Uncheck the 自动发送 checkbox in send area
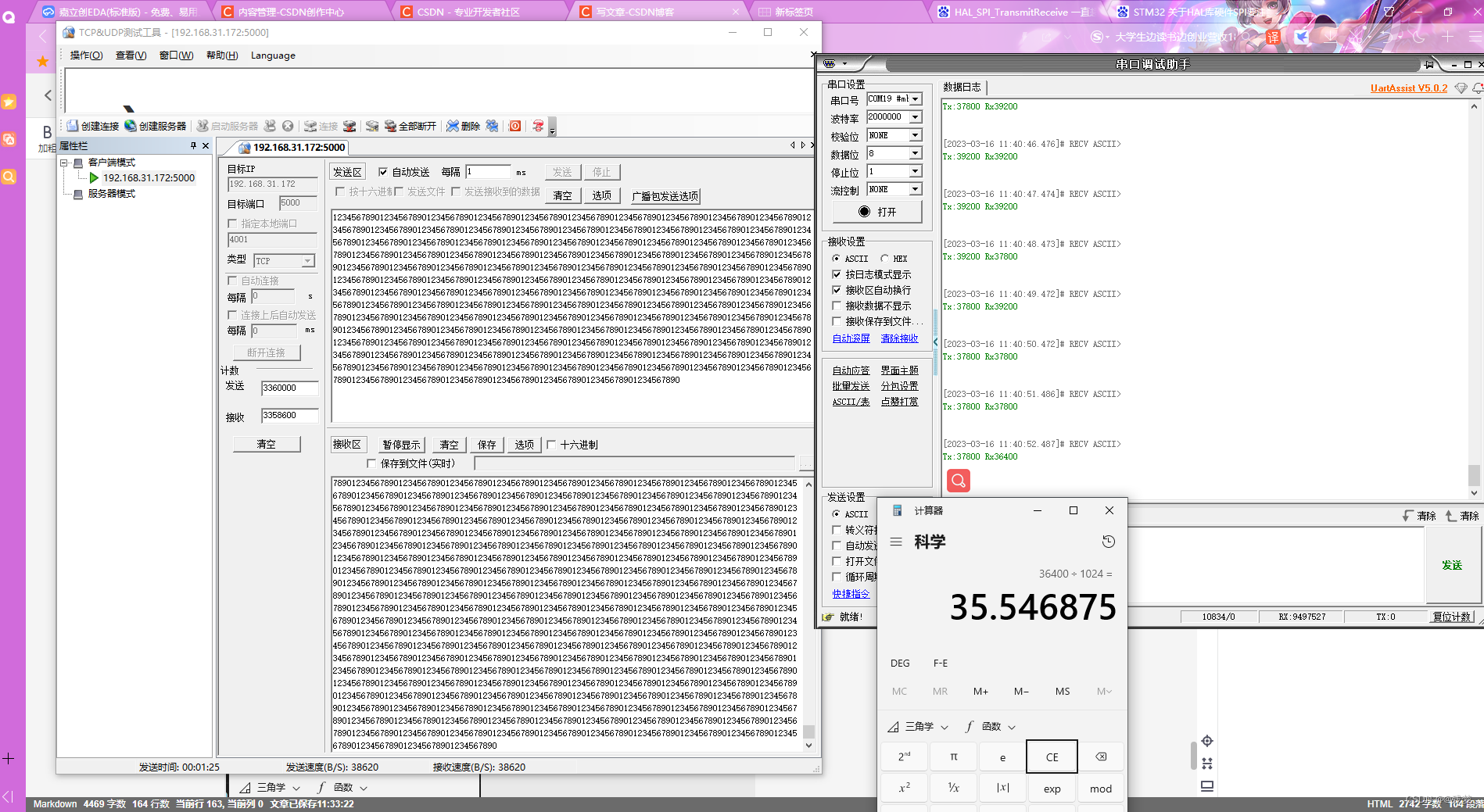The width and height of the screenshot is (1484, 812). (383, 172)
